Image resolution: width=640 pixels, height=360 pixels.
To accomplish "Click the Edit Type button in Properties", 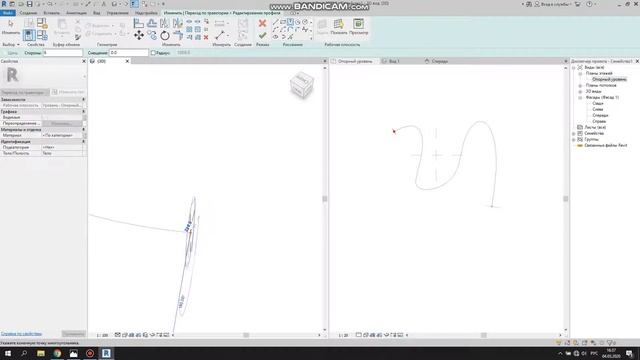I will pos(68,92).
